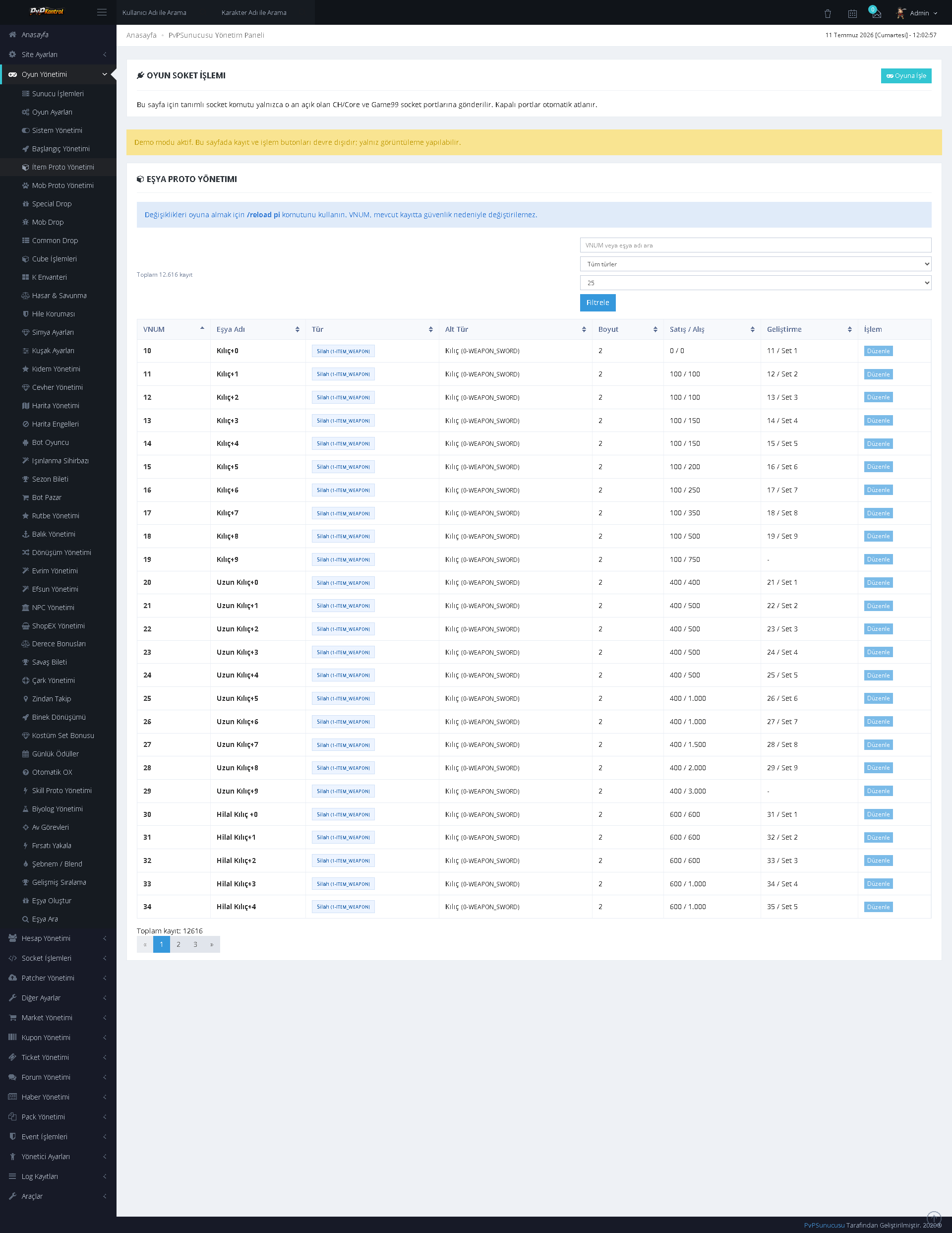Click the PvPSunucusu footer link
Image resolution: width=952 pixels, height=1233 pixels.
824,1225
